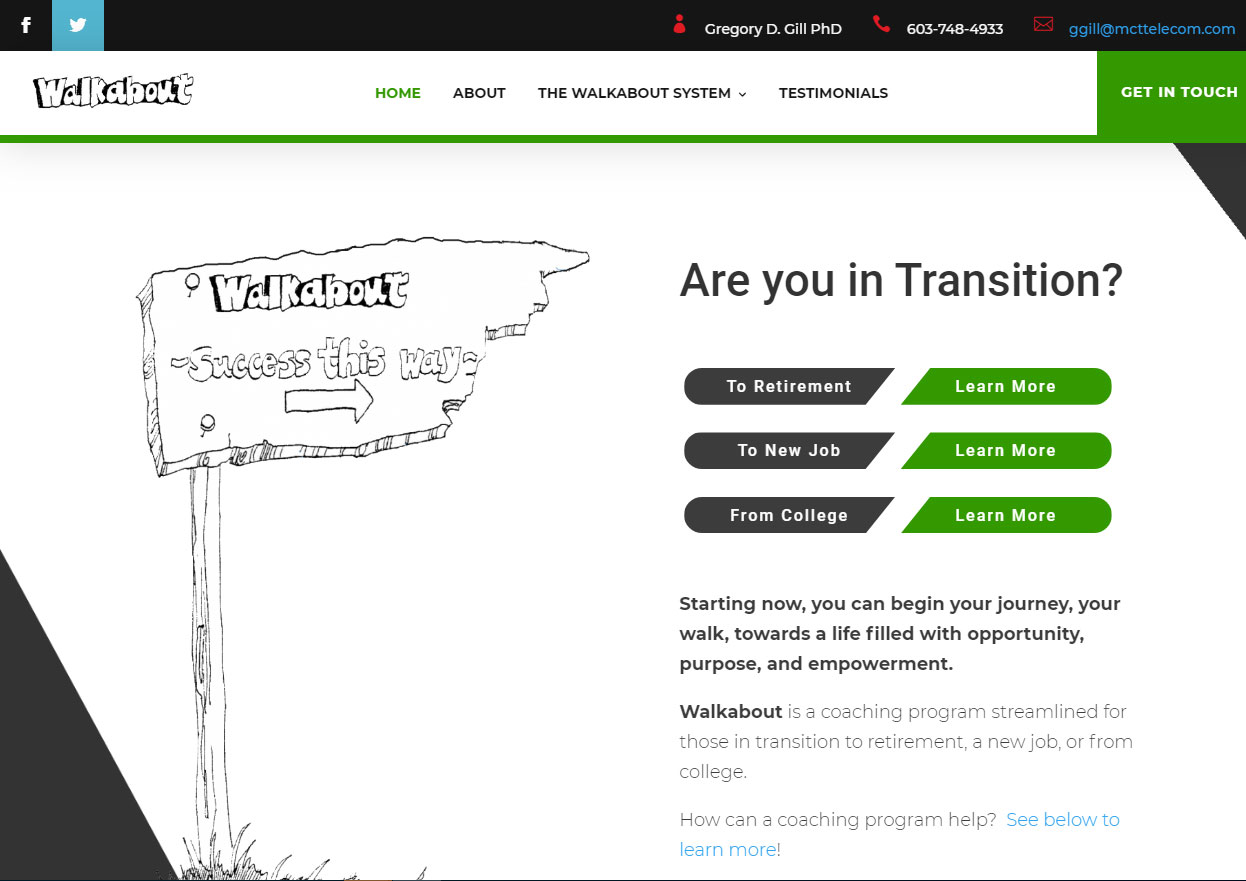Select the dark To Retirement label
Viewport: 1246px width, 881px height.
(788, 387)
